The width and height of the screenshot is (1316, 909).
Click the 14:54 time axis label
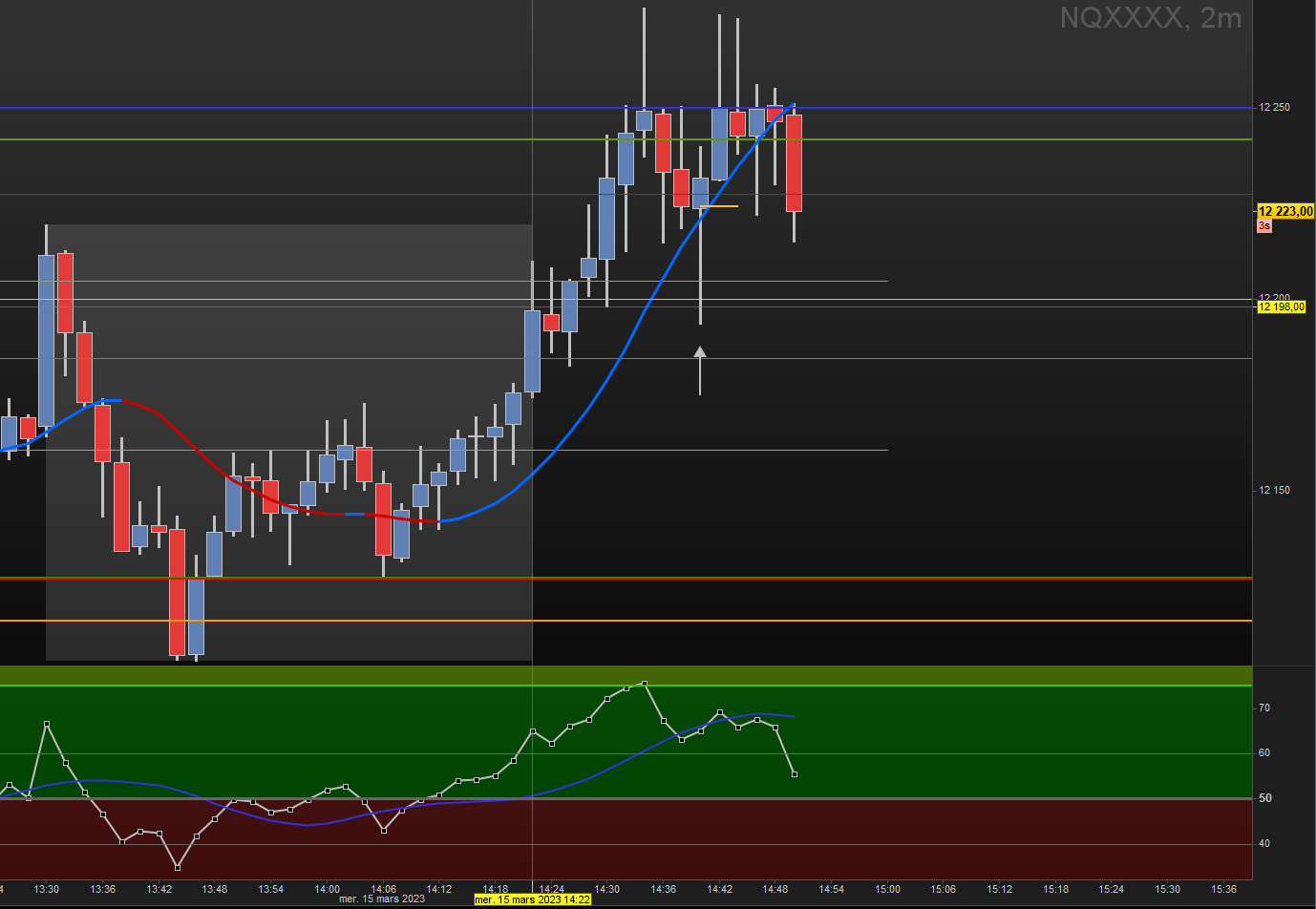pyautogui.click(x=832, y=889)
